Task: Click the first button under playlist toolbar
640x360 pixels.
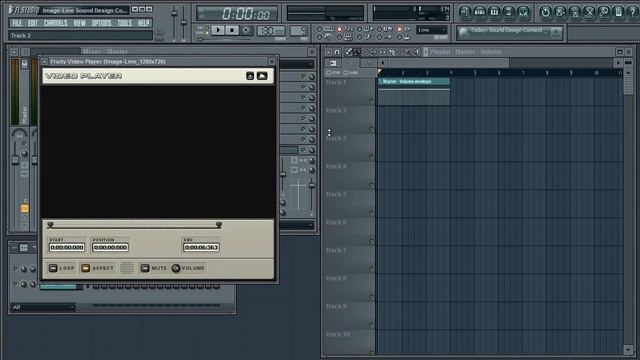Action: 333,63
